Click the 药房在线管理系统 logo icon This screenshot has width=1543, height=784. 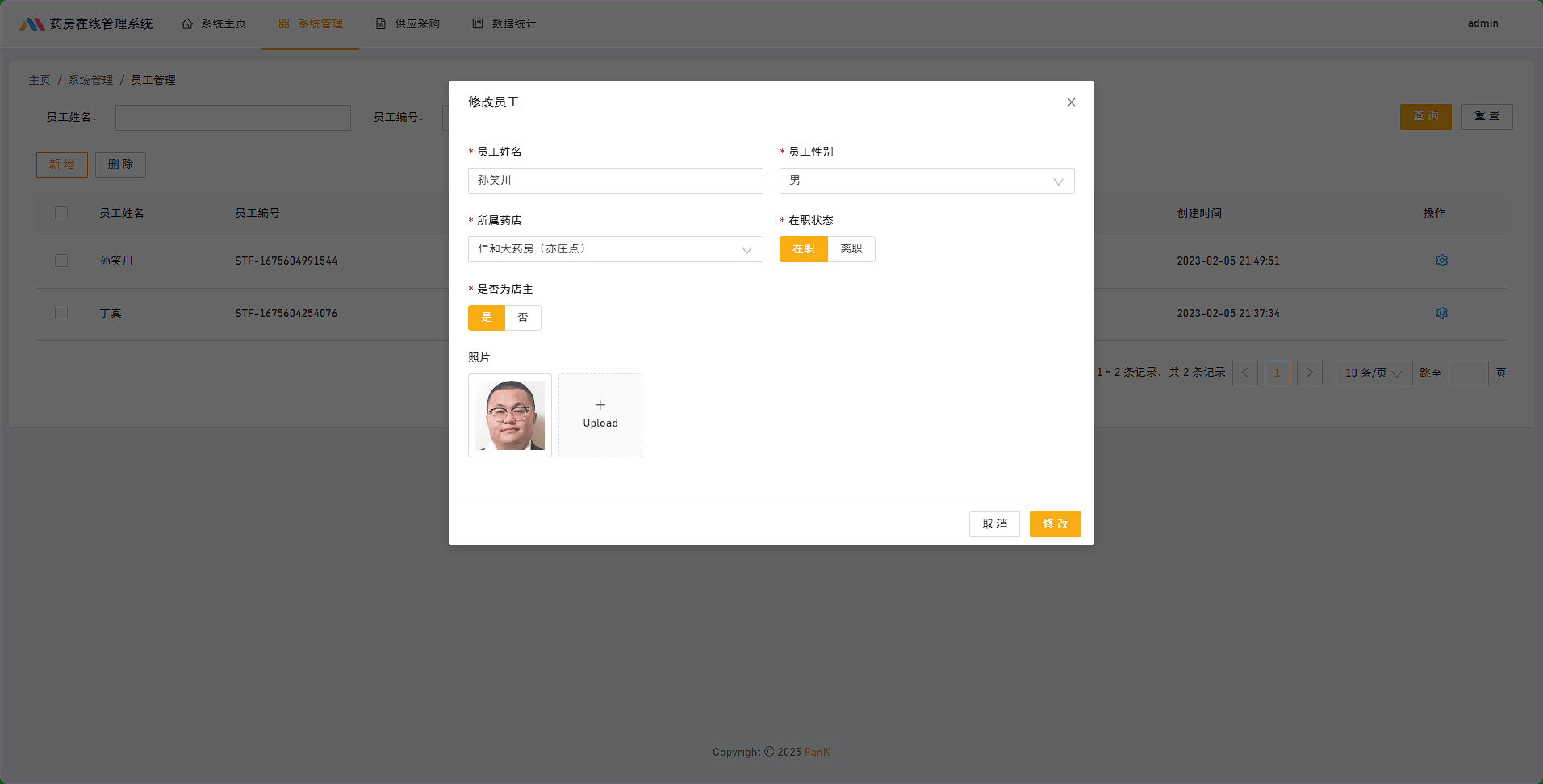pyautogui.click(x=32, y=24)
